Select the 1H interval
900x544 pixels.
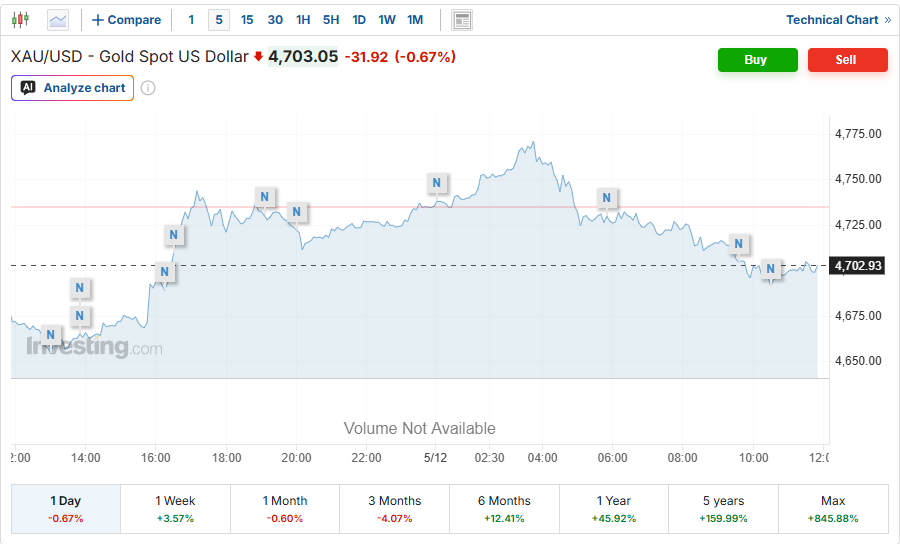[x=303, y=20]
